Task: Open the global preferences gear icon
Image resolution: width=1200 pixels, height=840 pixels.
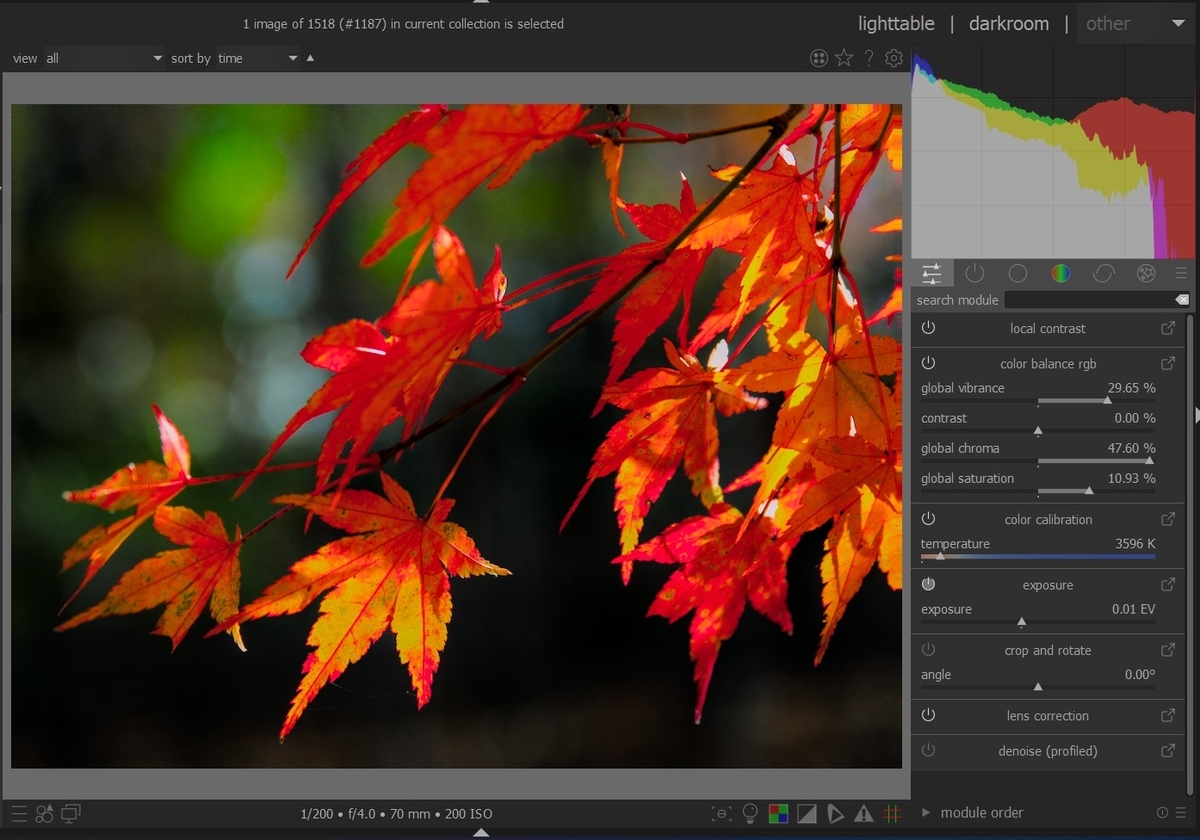Action: (x=894, y=58)
